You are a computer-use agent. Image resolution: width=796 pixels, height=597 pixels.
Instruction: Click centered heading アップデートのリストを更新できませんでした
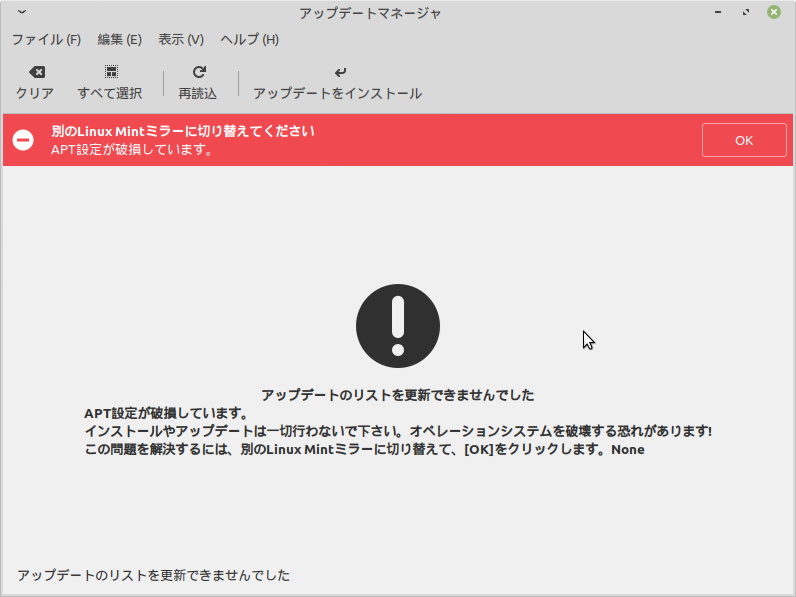click(397, 395)
